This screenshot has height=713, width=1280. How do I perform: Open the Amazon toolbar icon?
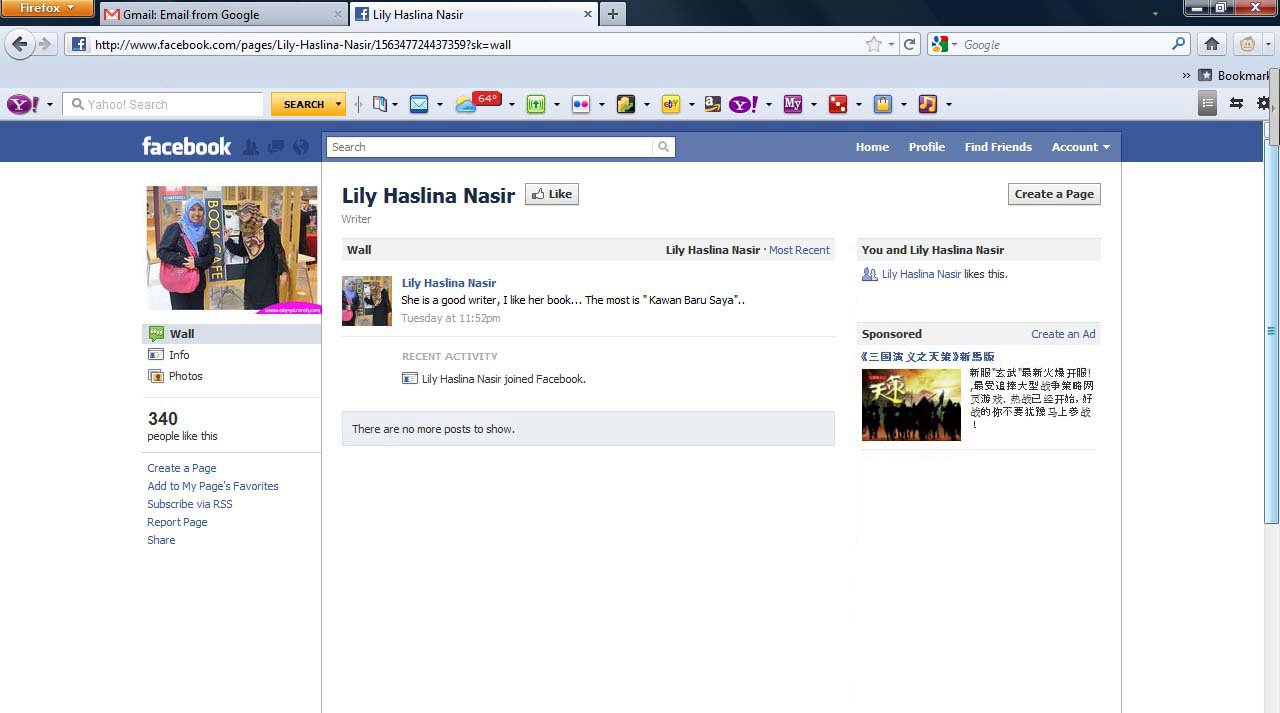[x=712, y=104]
